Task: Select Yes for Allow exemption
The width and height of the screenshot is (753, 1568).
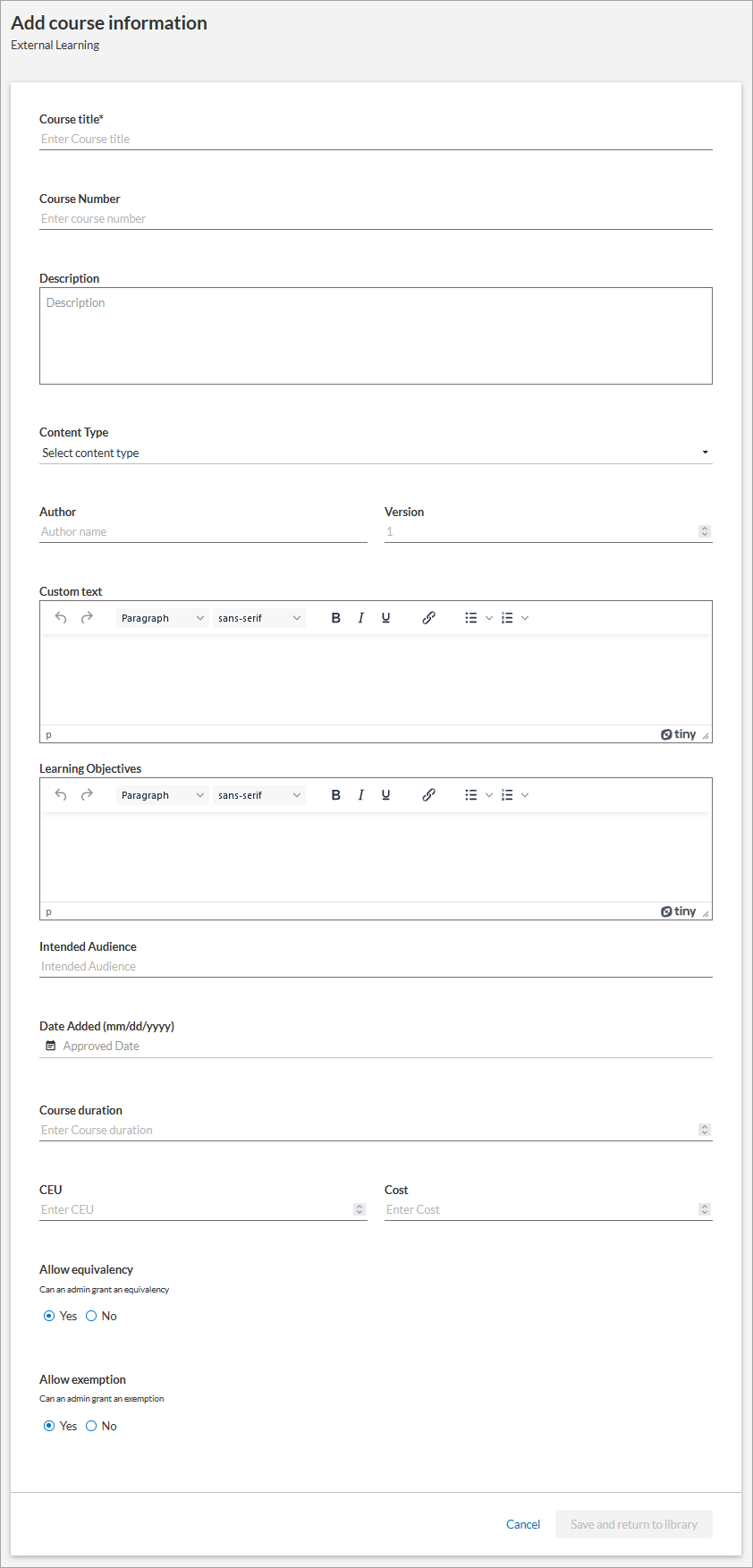Action: coord(49,1426)
